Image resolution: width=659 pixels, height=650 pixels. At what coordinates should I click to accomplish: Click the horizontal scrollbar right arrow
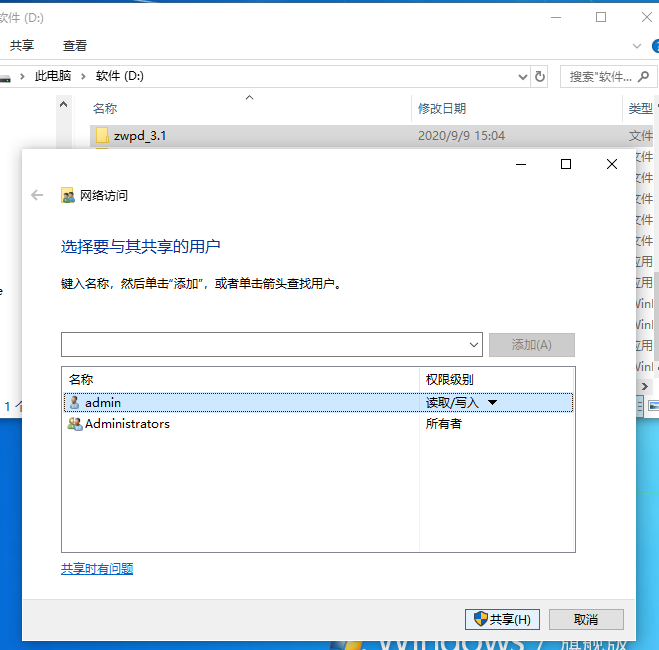(645, 386)
